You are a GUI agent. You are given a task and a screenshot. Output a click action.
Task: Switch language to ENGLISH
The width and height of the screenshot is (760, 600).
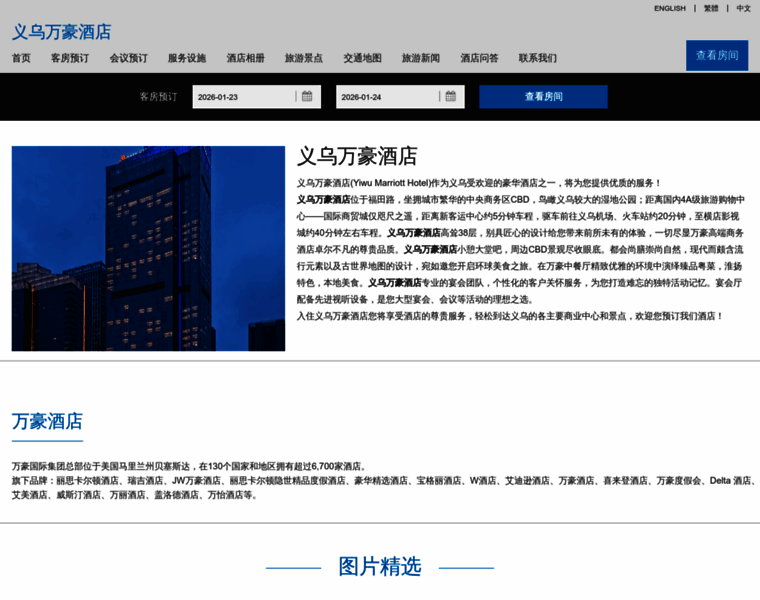point(669,8)
